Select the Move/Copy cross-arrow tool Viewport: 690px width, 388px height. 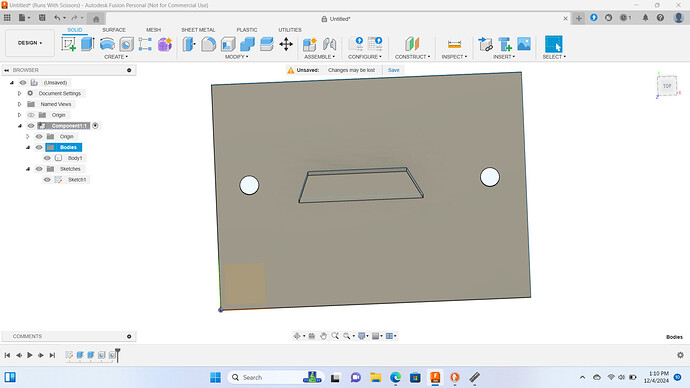pos(286,44)
